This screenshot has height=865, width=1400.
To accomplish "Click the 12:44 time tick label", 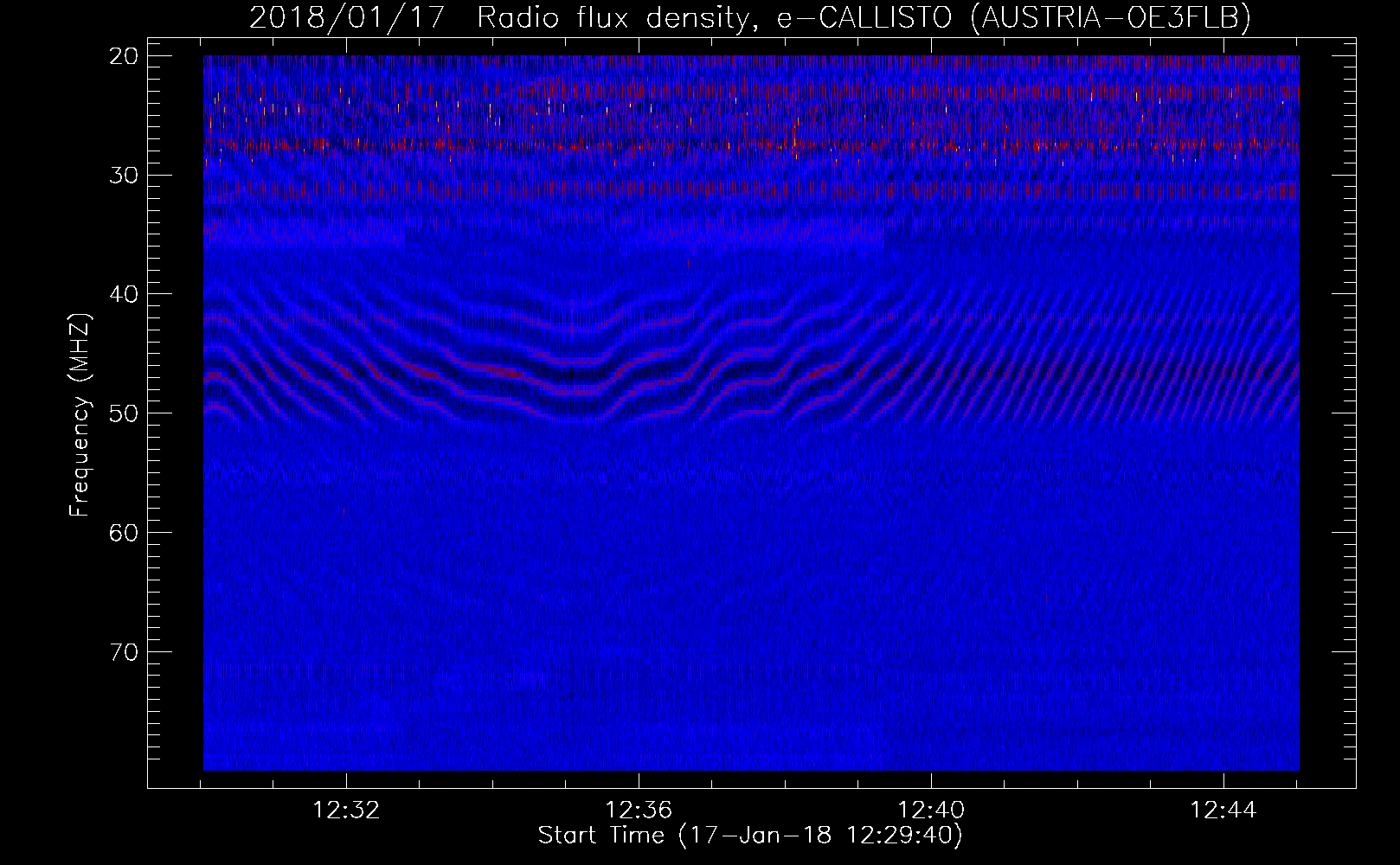I will point(1223,811).
